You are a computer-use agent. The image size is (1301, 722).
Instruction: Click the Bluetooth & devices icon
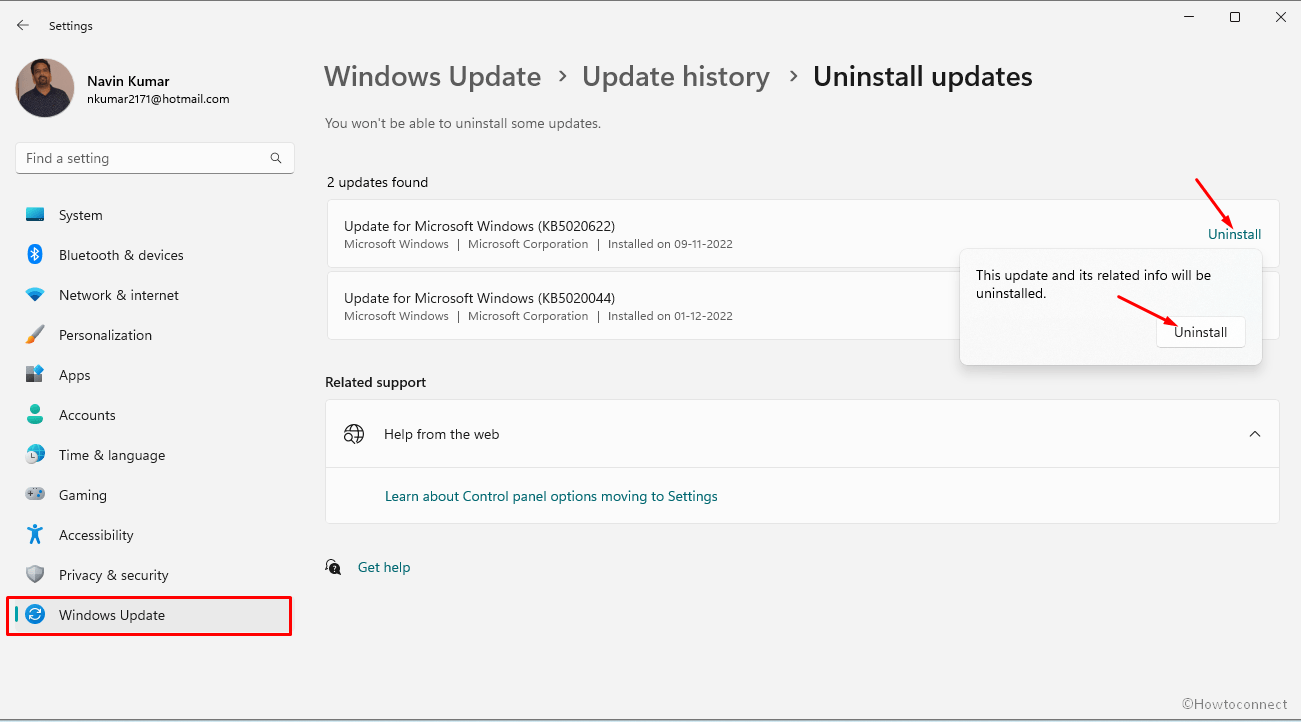[x=35, y=255]
